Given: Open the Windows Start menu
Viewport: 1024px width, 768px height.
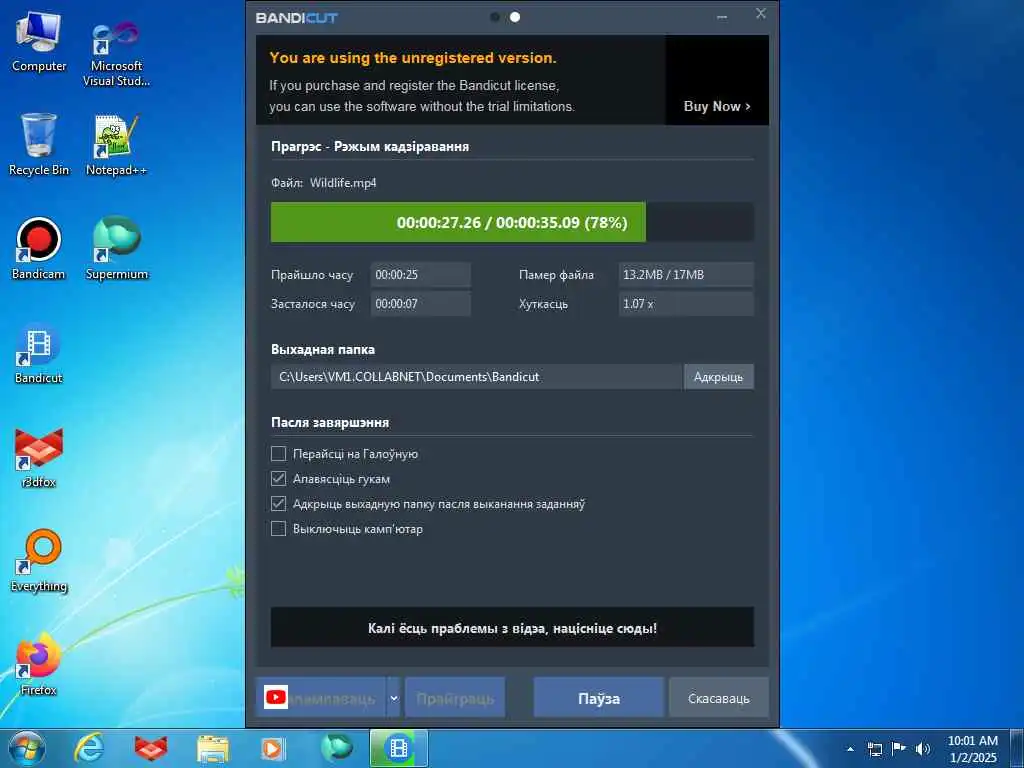Looking at the screenshot, I should [26, 748].
